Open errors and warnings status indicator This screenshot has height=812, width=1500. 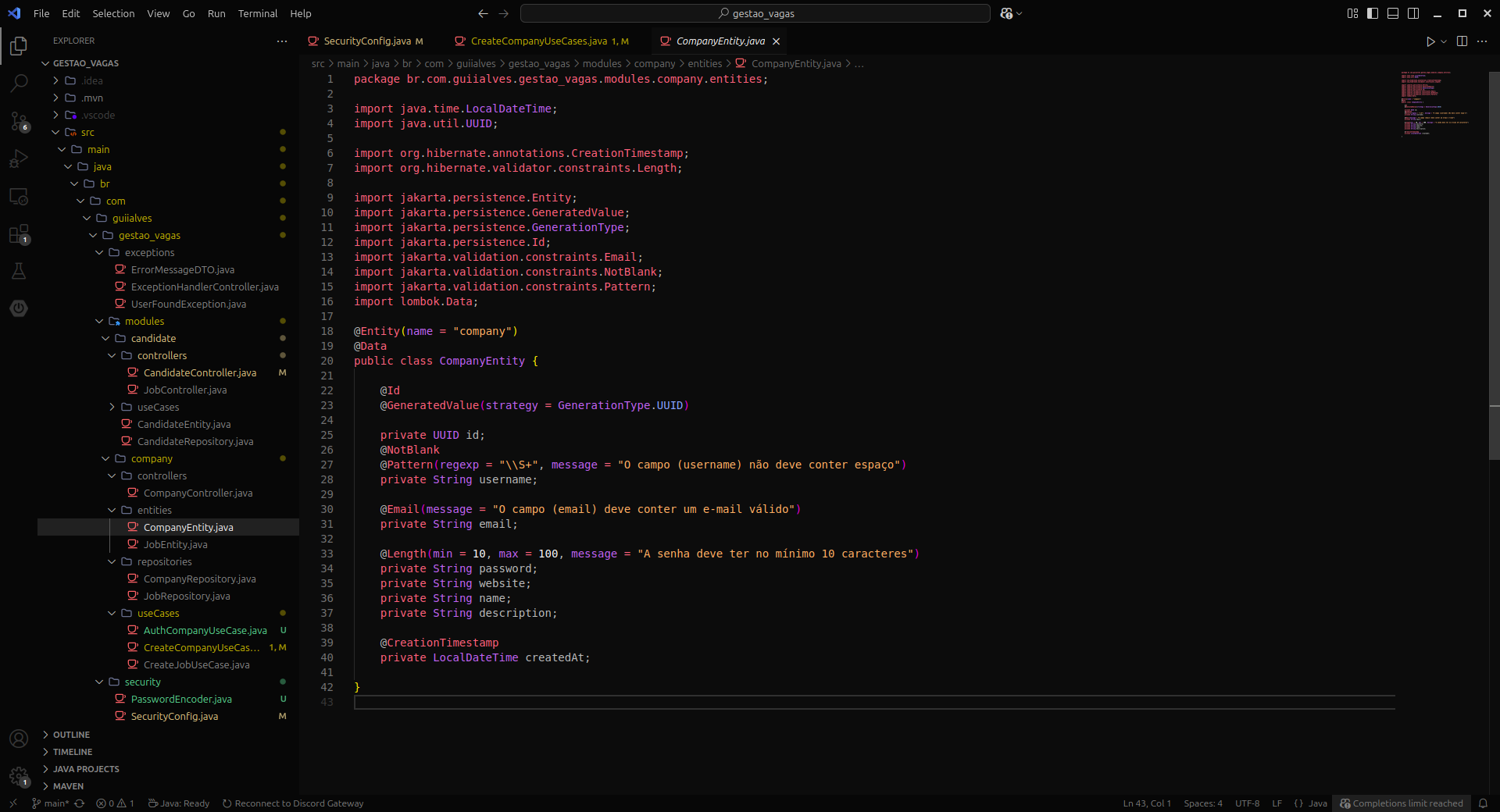pos(115,803)
